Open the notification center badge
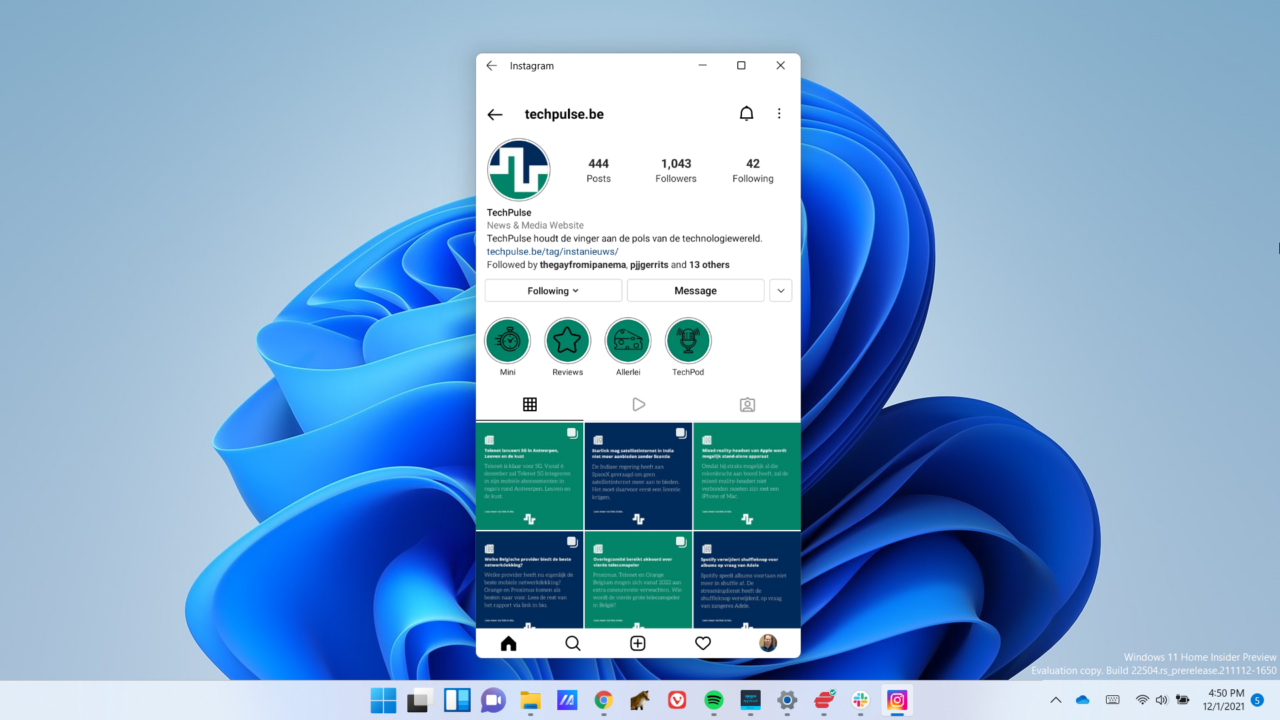 [1258, 700]
